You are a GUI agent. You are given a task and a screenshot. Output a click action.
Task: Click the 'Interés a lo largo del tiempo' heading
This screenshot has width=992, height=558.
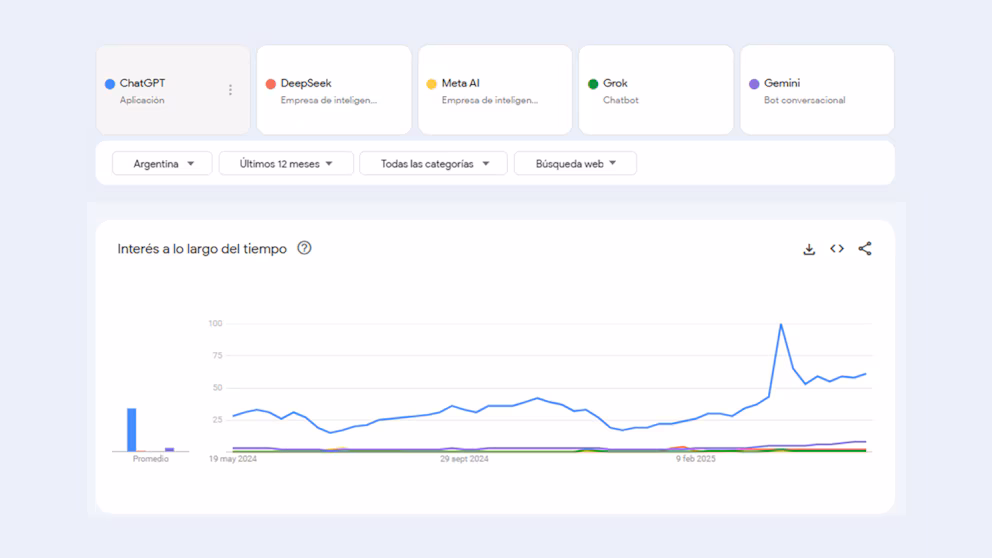[202, 249]
